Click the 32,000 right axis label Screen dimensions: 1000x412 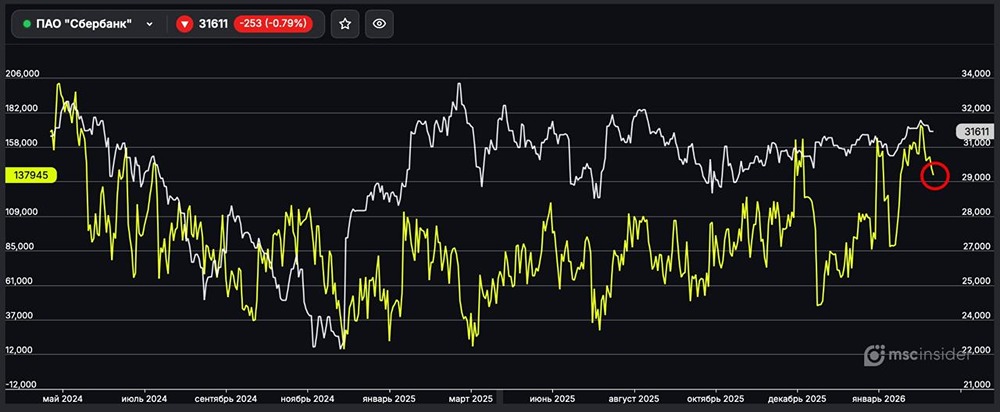tap(976, 109)
